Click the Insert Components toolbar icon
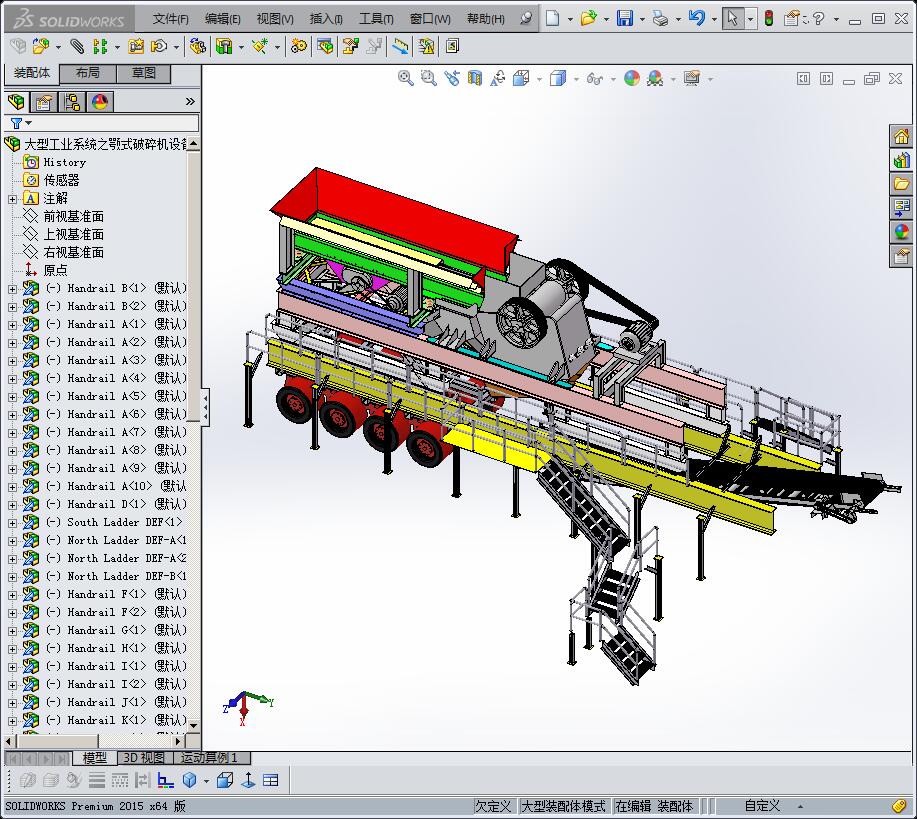Image resolution: width=917 pixels, height=819 pixels. [40, 46]
